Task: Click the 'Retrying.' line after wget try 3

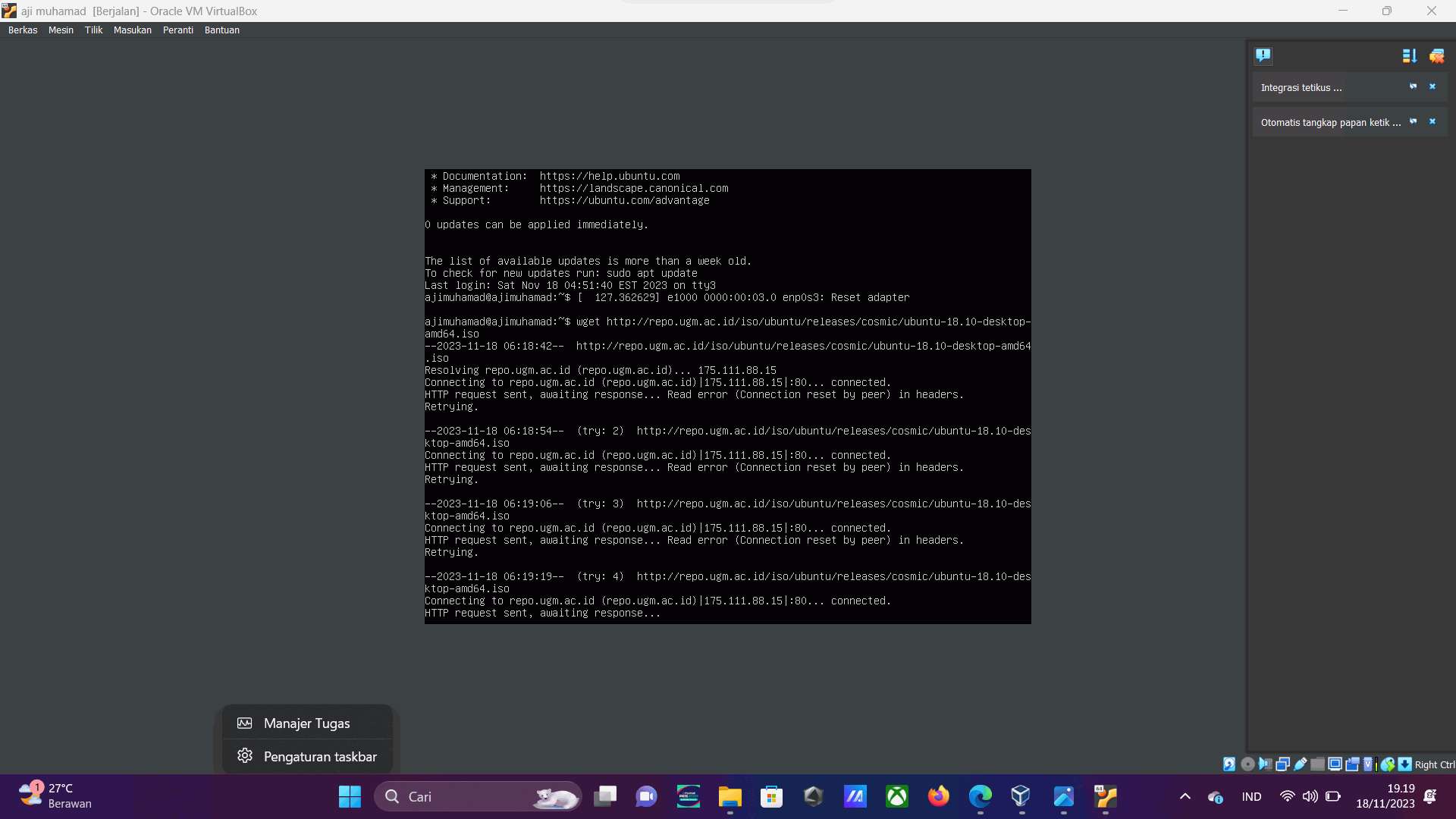Action: 451,553
